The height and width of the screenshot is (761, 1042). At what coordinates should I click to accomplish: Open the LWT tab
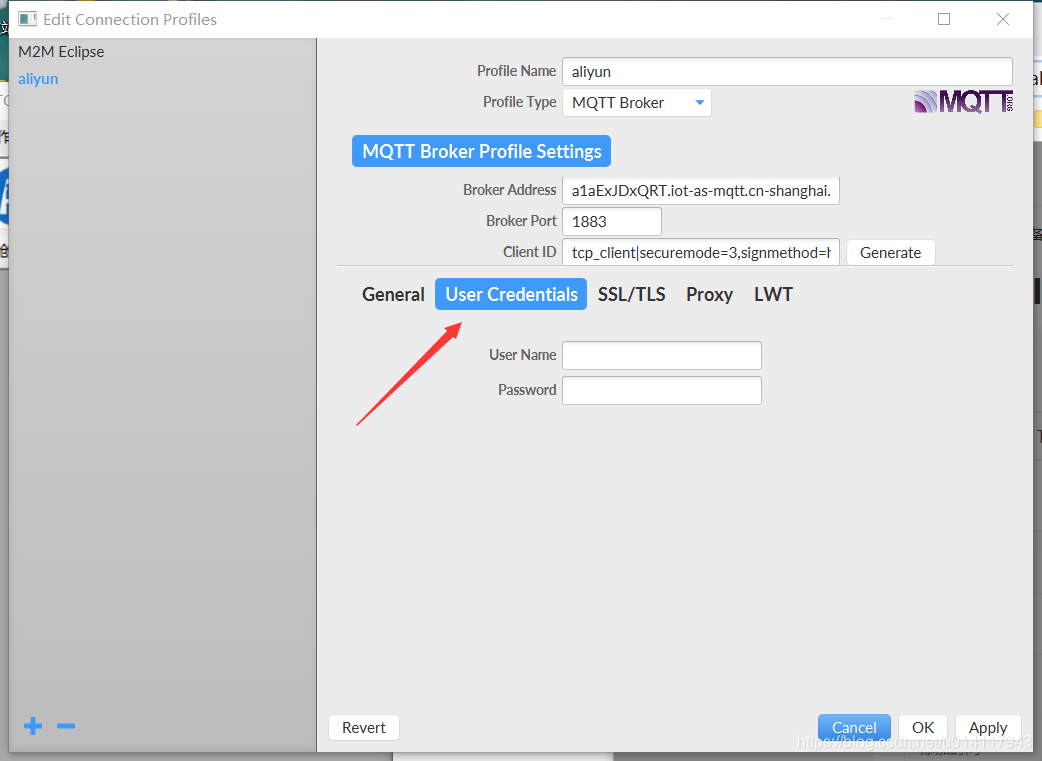pos(773,294)
